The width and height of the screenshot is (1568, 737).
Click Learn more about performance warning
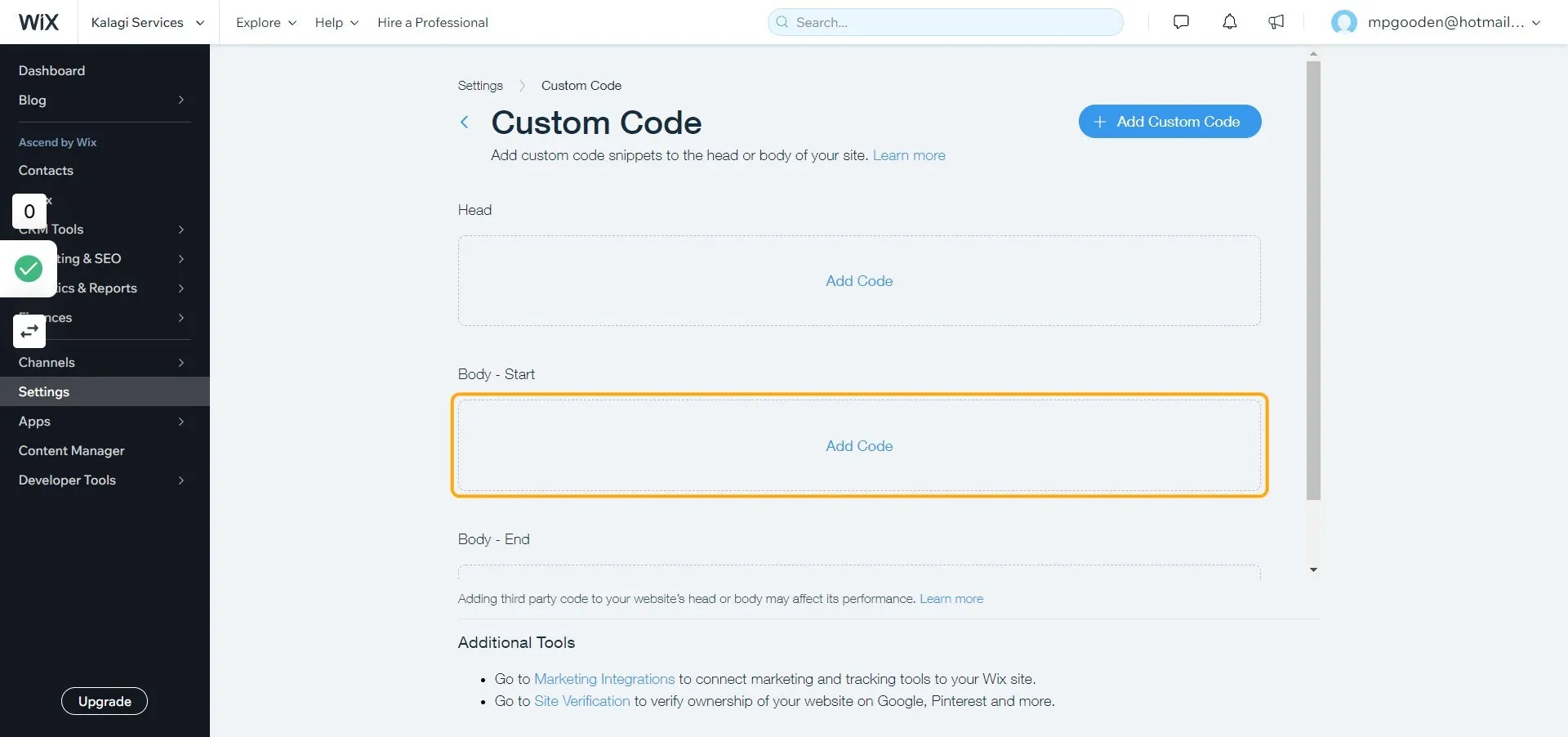(x=951, y=599)
